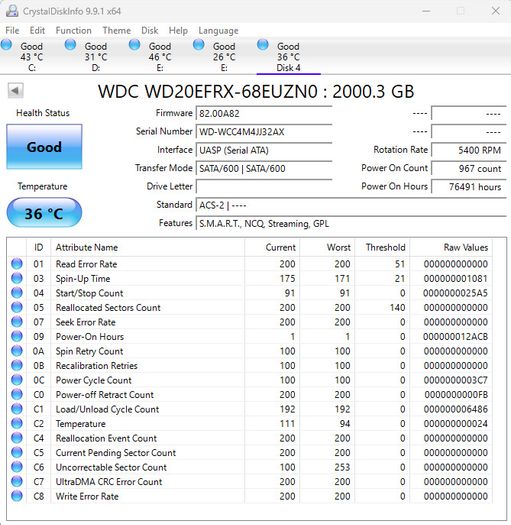Screen dimensions: 511x525
Task: Click the Raw Values column header
Action: (451, 247)
